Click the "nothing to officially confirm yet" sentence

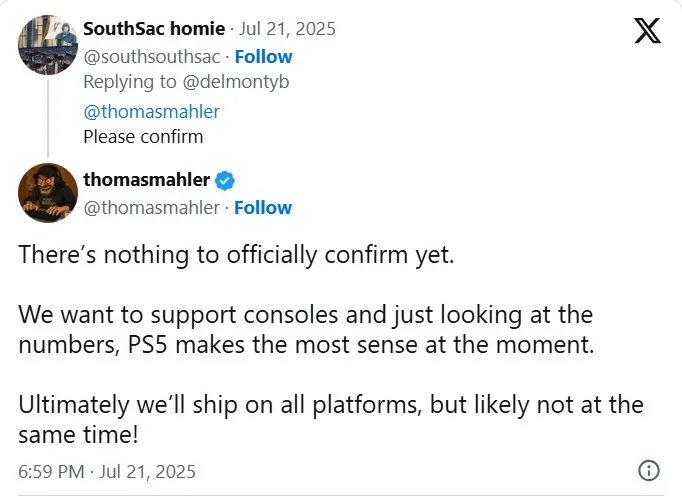pos(236,254)
